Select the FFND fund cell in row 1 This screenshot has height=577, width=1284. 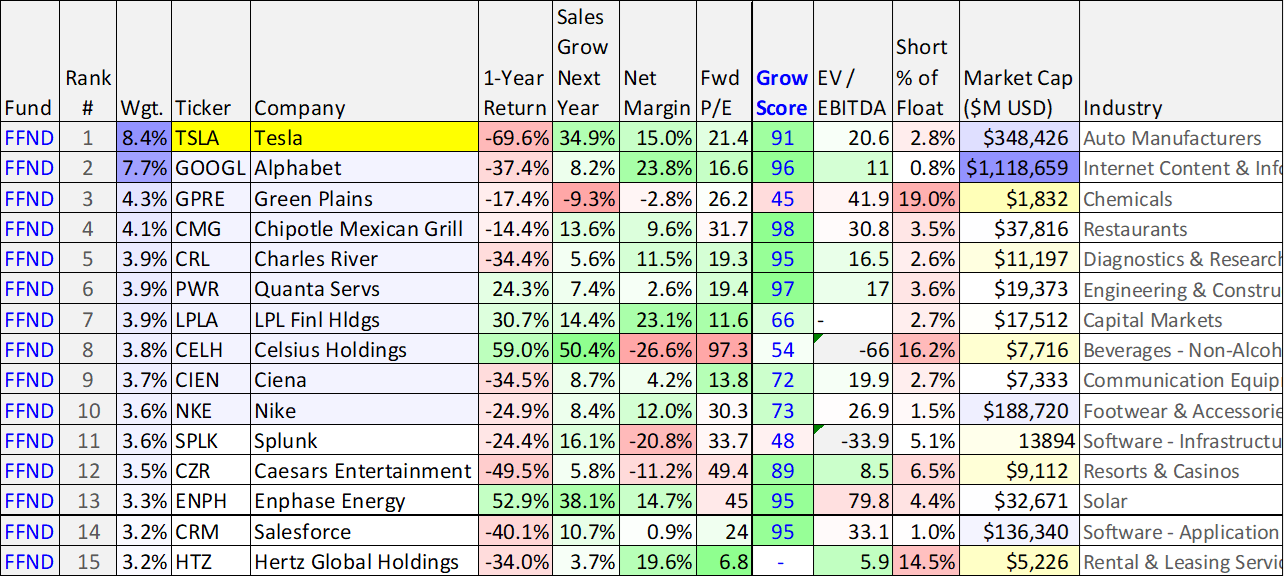pos(31,138)
